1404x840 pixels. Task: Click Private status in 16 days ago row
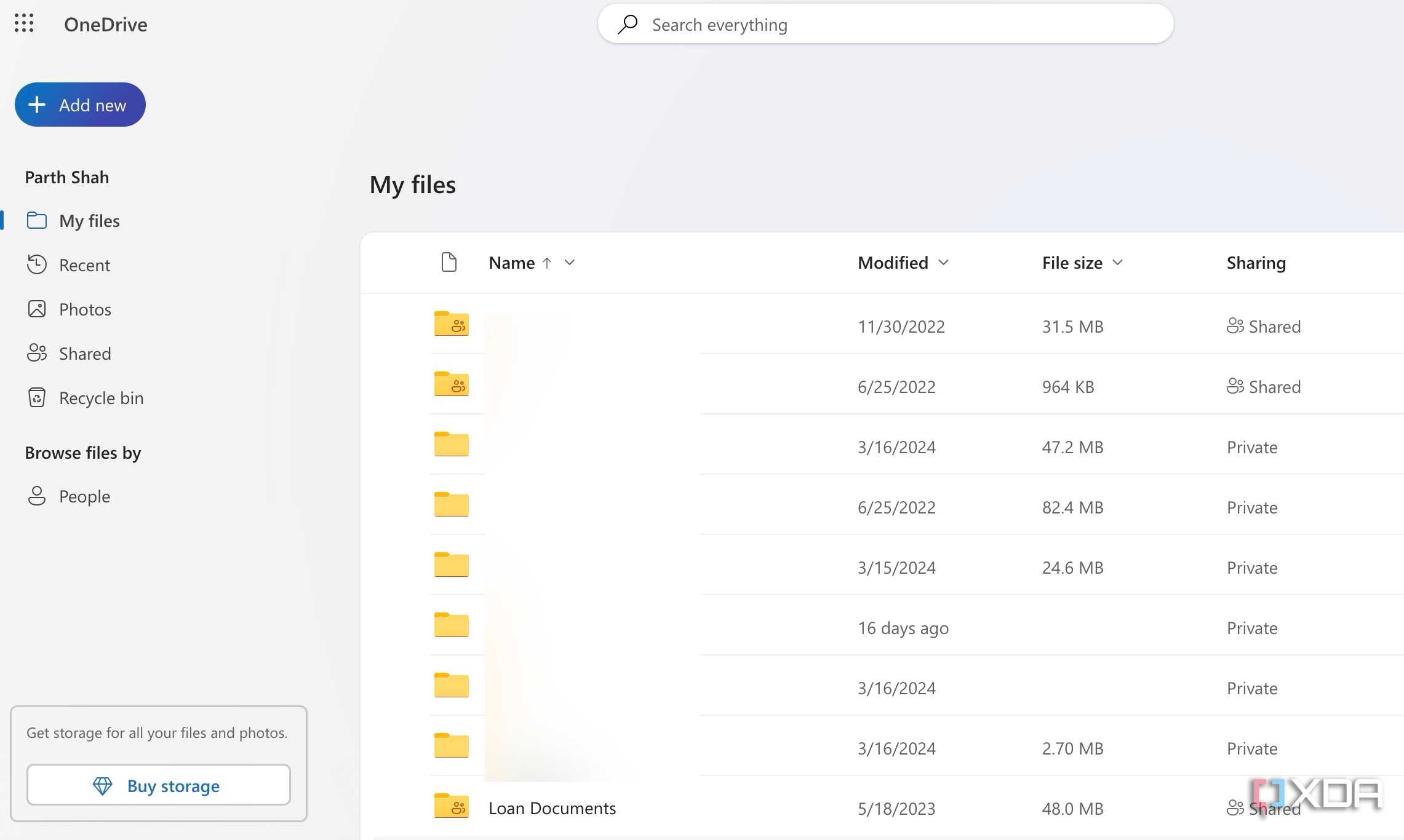pyautogui.click(x=1252, y=628)
